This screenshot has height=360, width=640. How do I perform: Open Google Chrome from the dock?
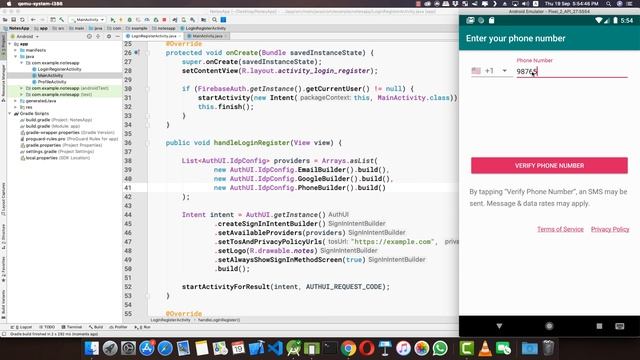(348, 348)
